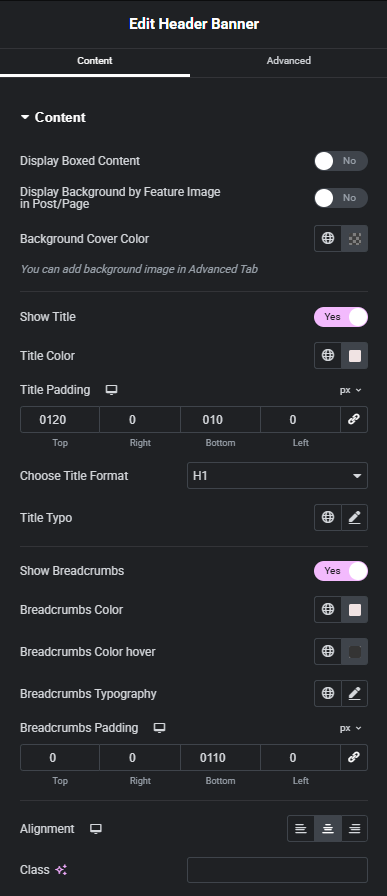Edit Title Typo with pencil icon
The image size is (387, 896).
point(354,518)
